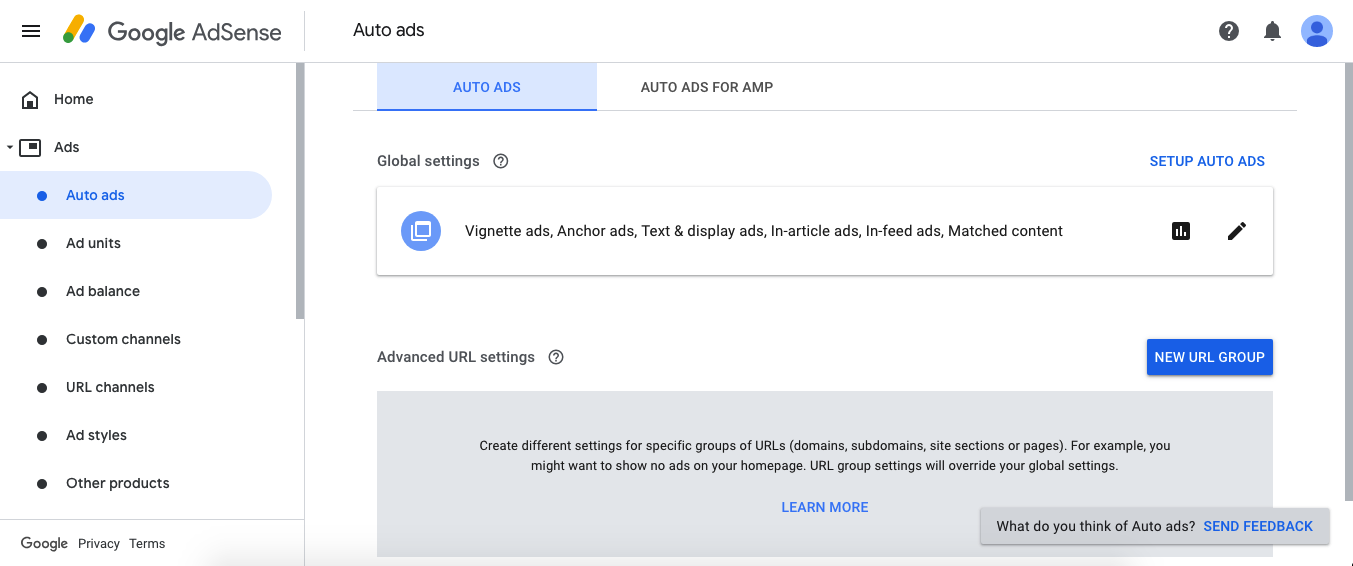Show help for Global settings

(x=501, y=161)
